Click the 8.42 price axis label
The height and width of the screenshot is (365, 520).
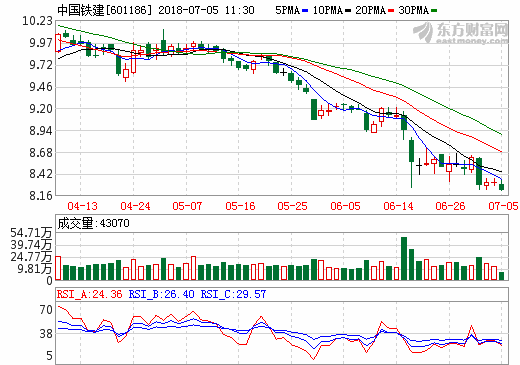[41, 174]
